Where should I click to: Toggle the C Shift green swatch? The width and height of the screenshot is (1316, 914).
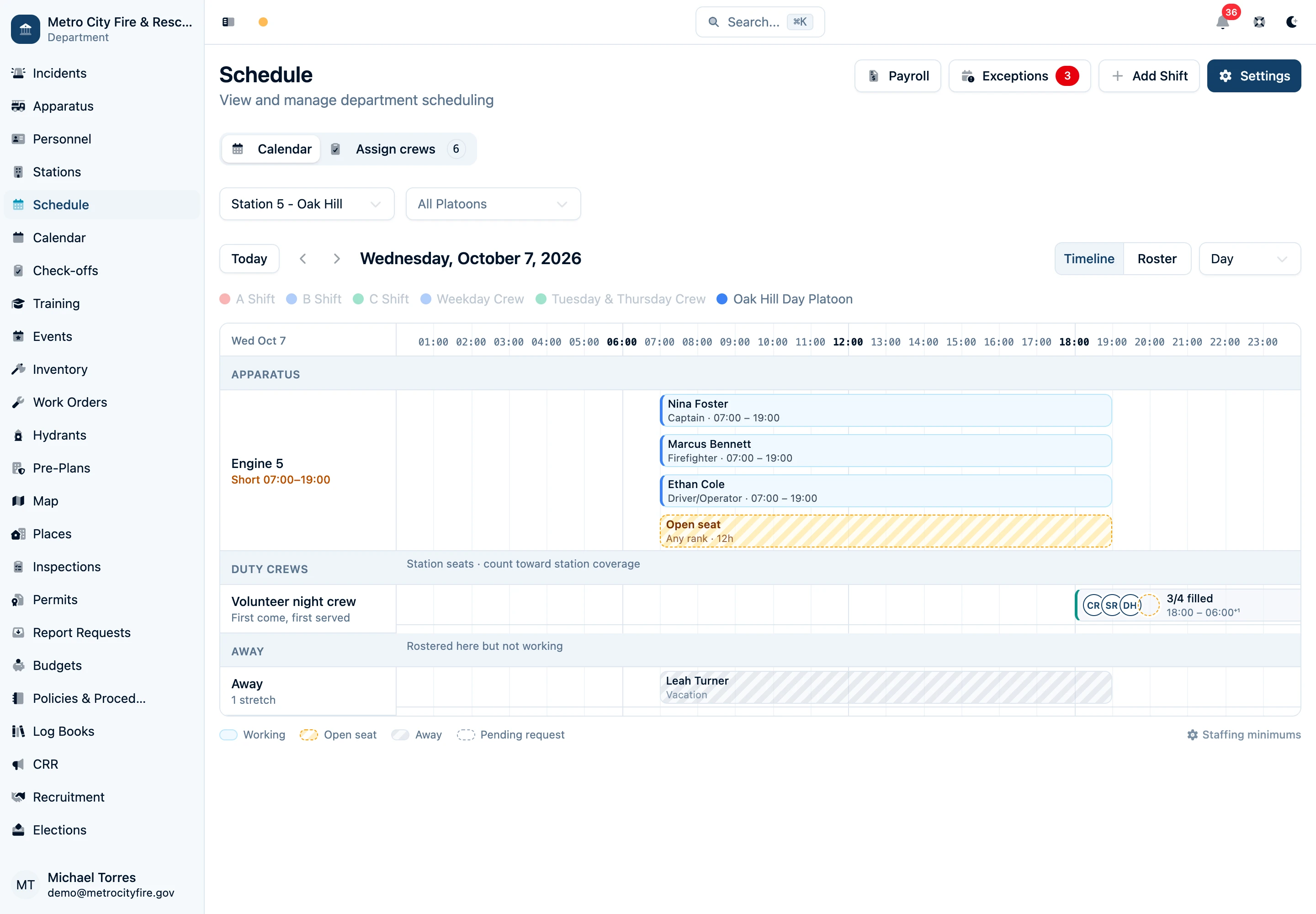(x=359, y=299)
